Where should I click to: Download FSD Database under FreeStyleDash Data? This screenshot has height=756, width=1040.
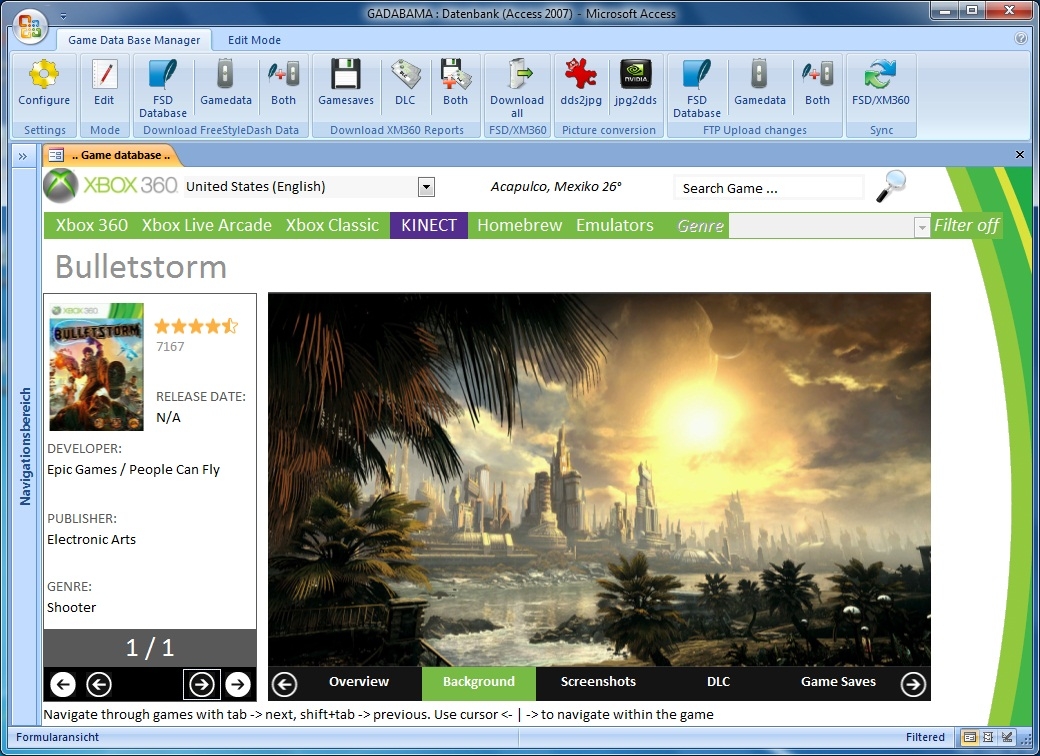[x=162, y=88]
